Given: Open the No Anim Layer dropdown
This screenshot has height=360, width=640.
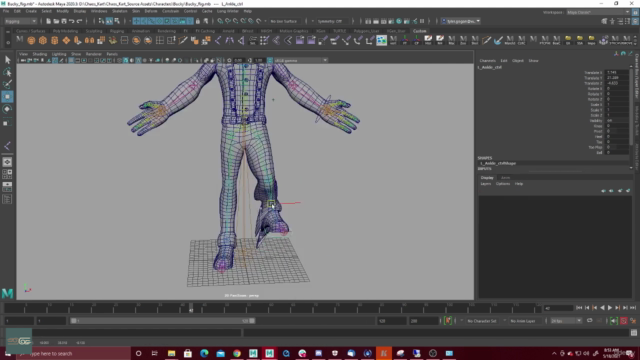Looking at the screenshot, I should point(524,321).
